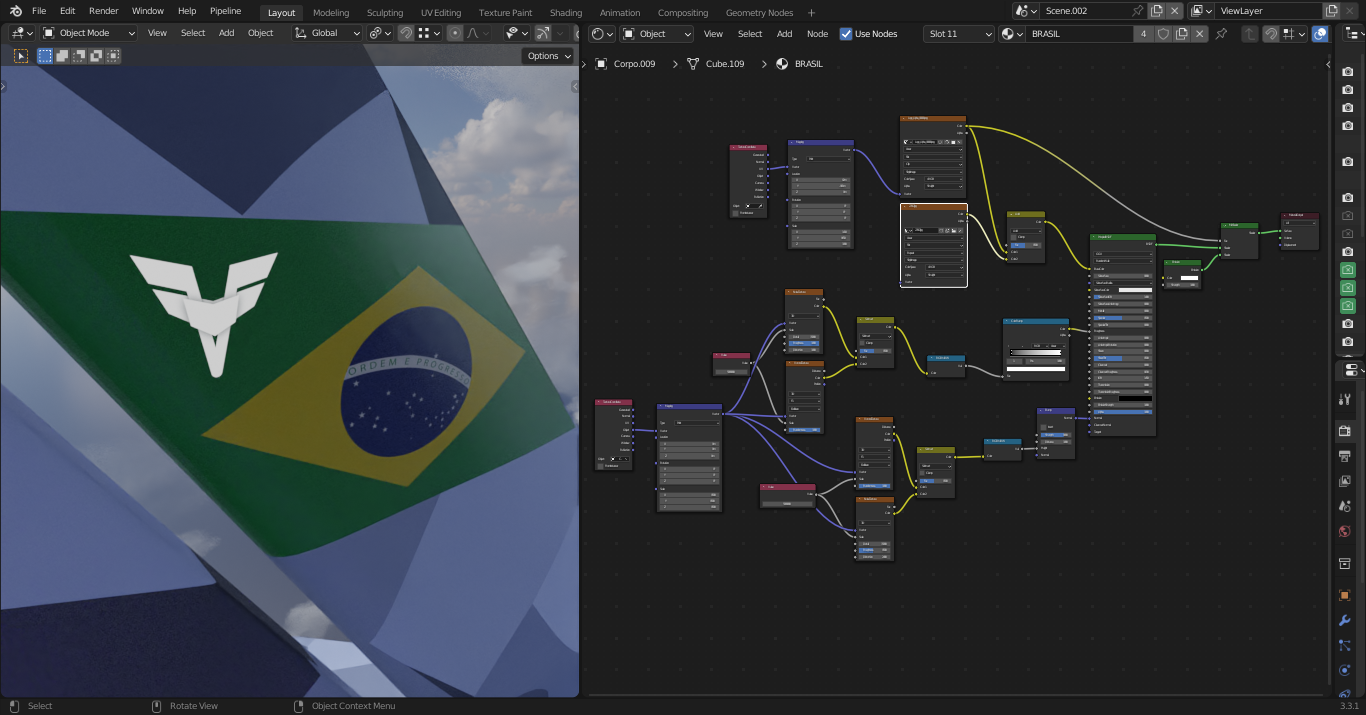This screenshot has height=715, width=1366.
Task: Toggle show gizmo in 3D viewport
Action: (543, 33)
